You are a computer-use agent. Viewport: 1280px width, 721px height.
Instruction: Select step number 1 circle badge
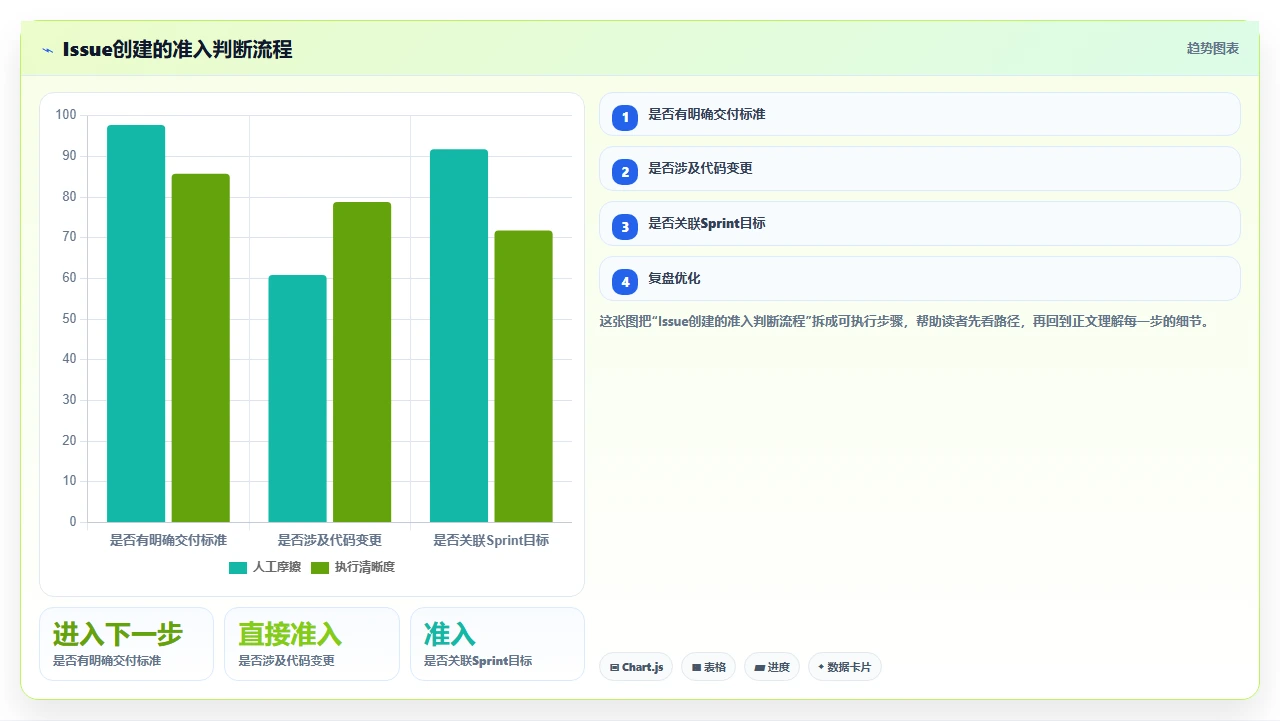[625, 117]
